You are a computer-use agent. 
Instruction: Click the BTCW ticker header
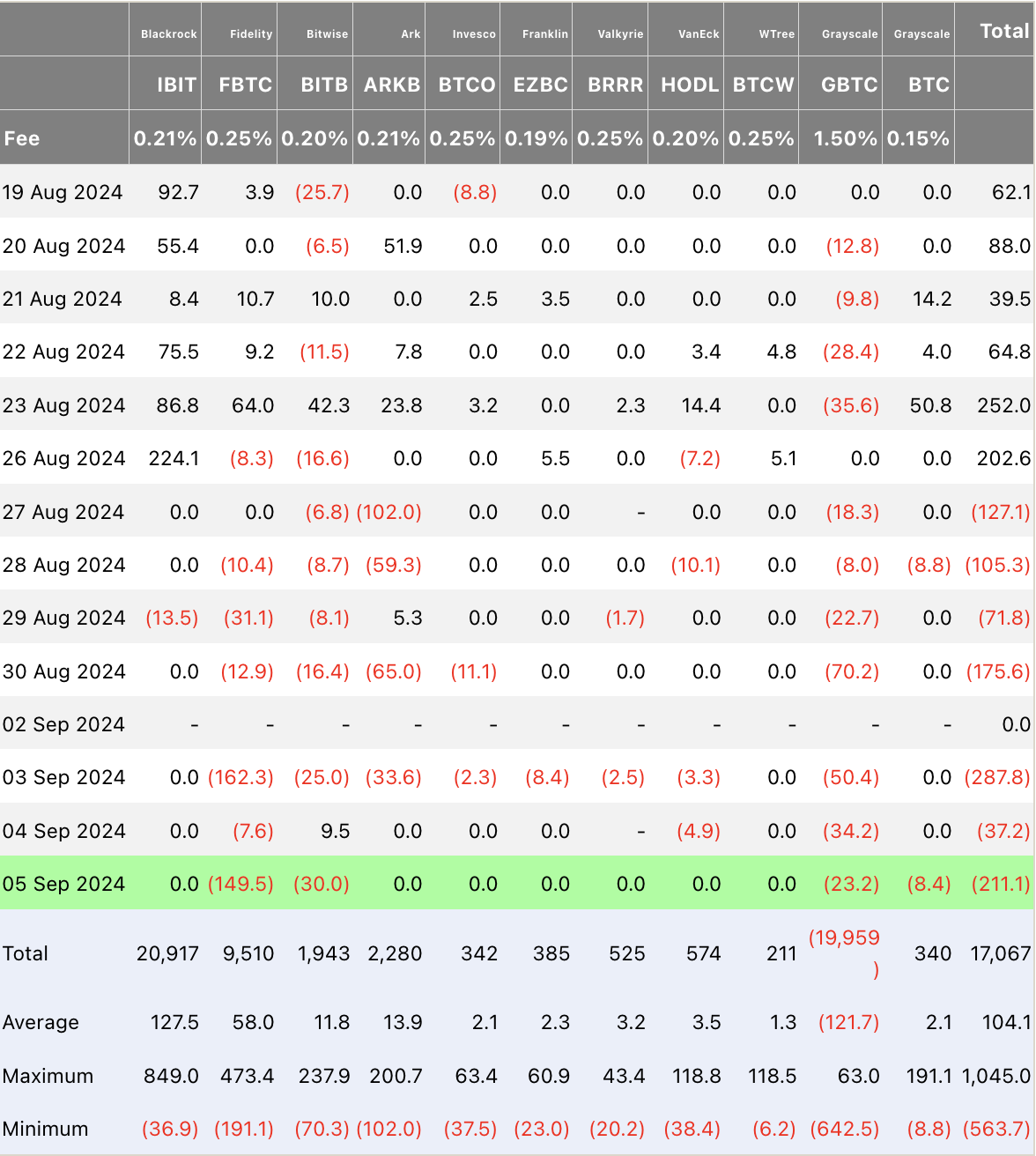(x=764, y=85)
